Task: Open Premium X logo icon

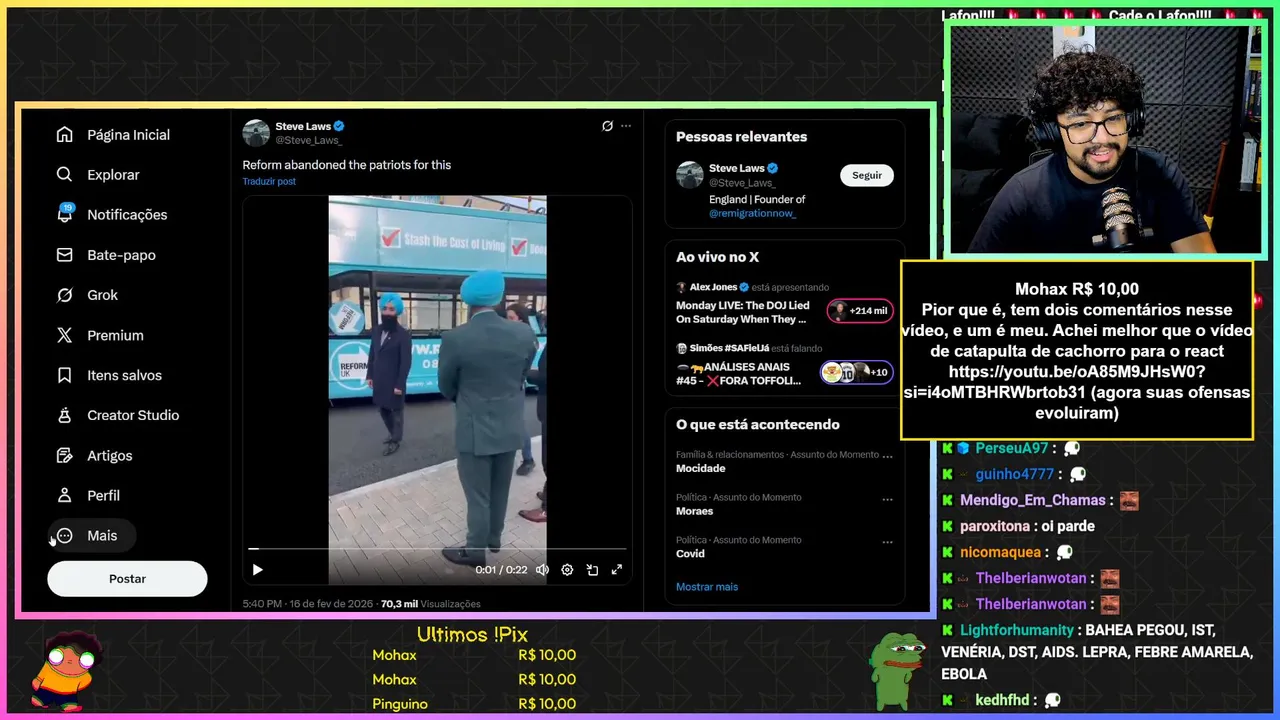Action: pos(65,335)
